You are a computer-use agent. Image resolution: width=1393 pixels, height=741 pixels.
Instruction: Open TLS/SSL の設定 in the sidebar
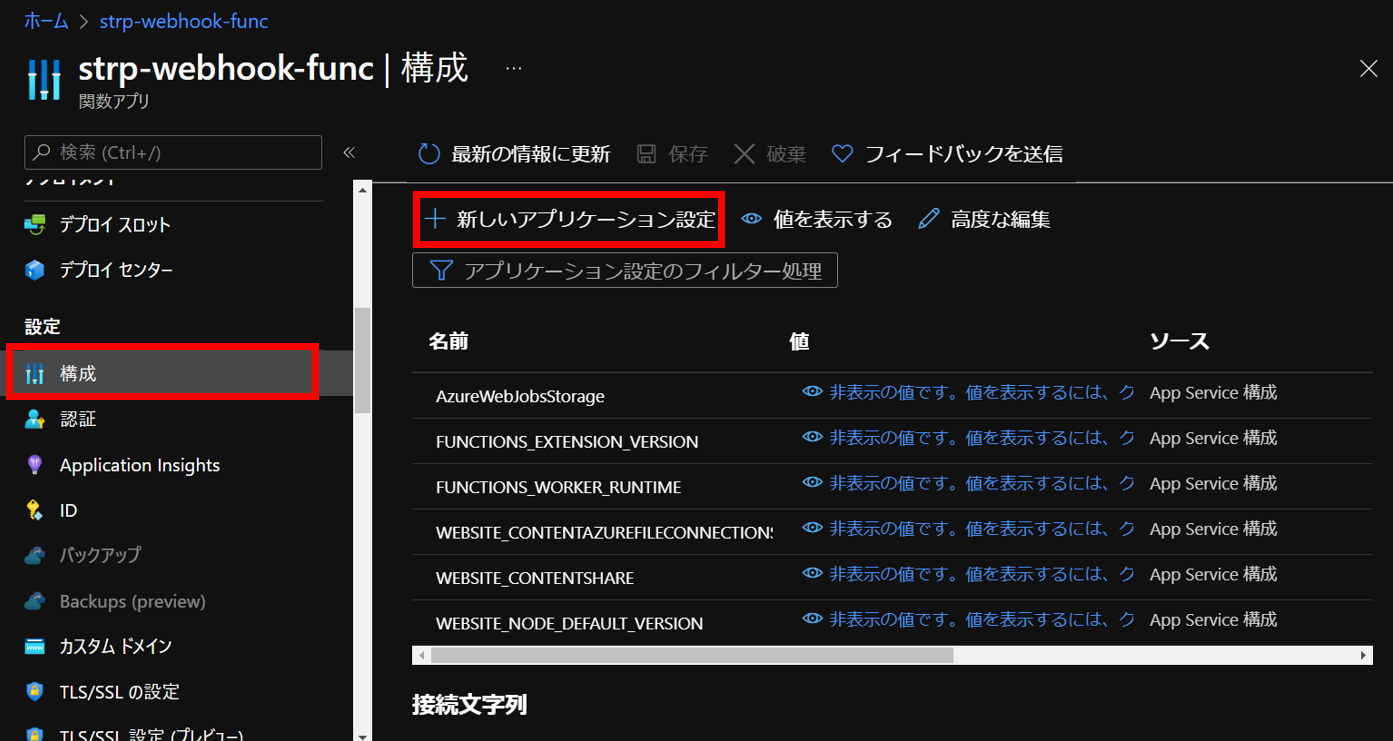118,691
